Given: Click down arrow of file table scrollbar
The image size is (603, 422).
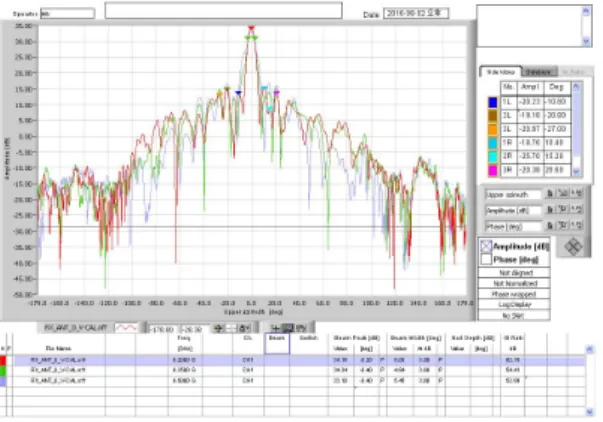Looking at the screenshot, I should click(590, 412).
